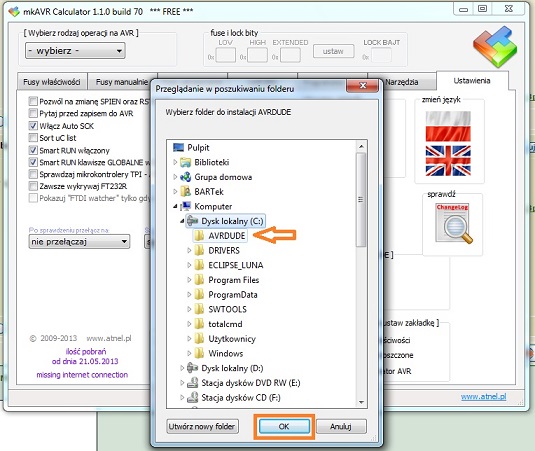535x451 pixels.
Task: Confirm folder selection with OK
Action: [284, 426]
